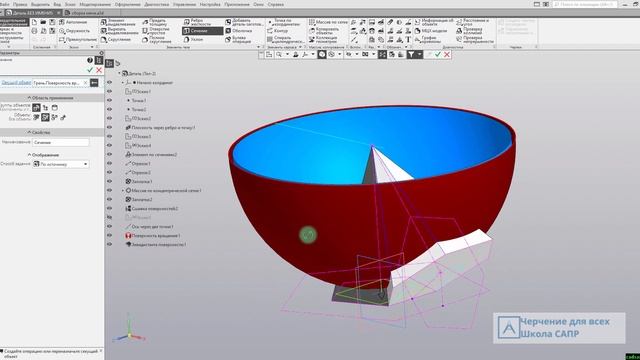Image resolution: width=640 pixels, height=360 pixels.
Task: Cancel operation with red X in parameters panel
Action: pos(99,70)
